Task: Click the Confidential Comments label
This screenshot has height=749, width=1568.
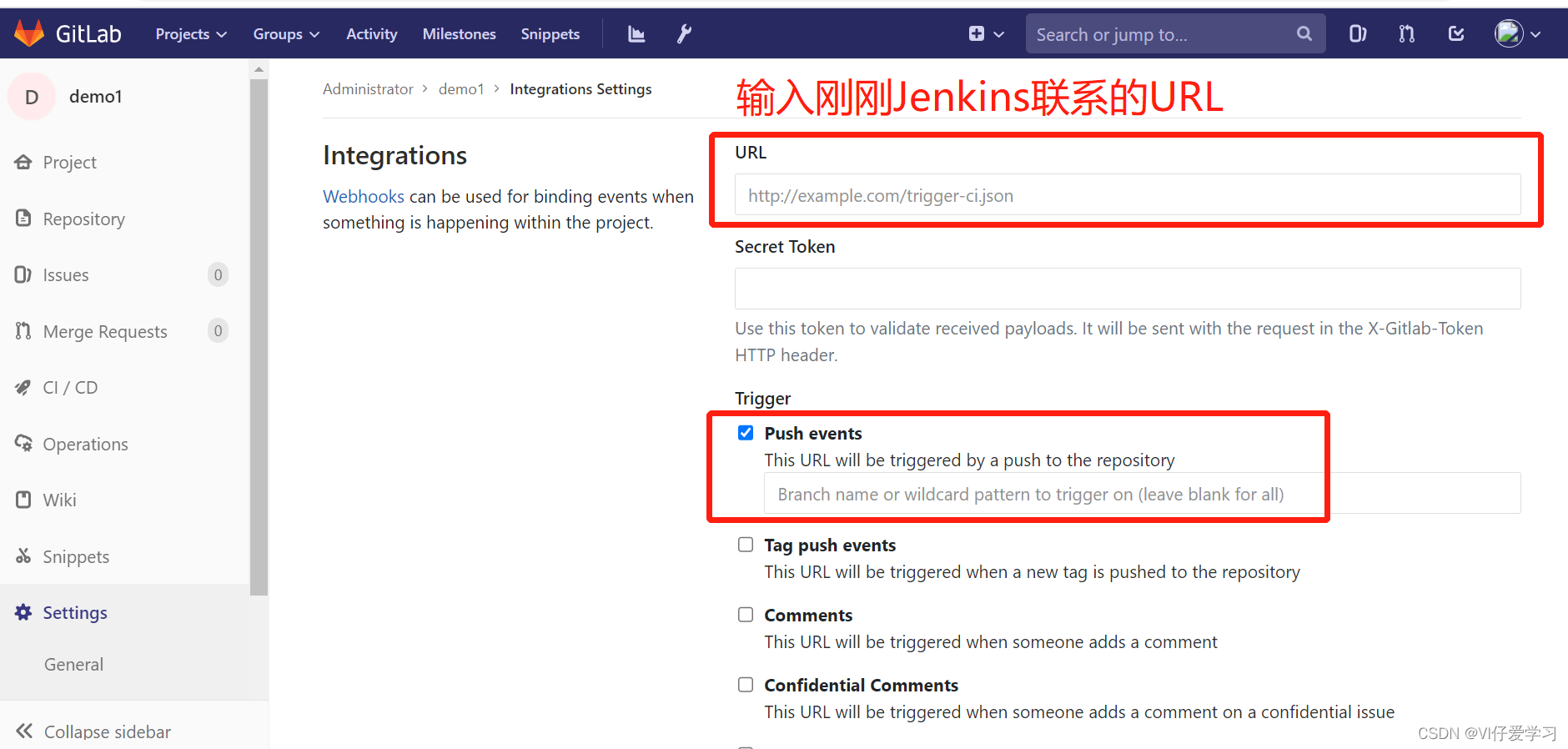Action: tap(862, 686)
